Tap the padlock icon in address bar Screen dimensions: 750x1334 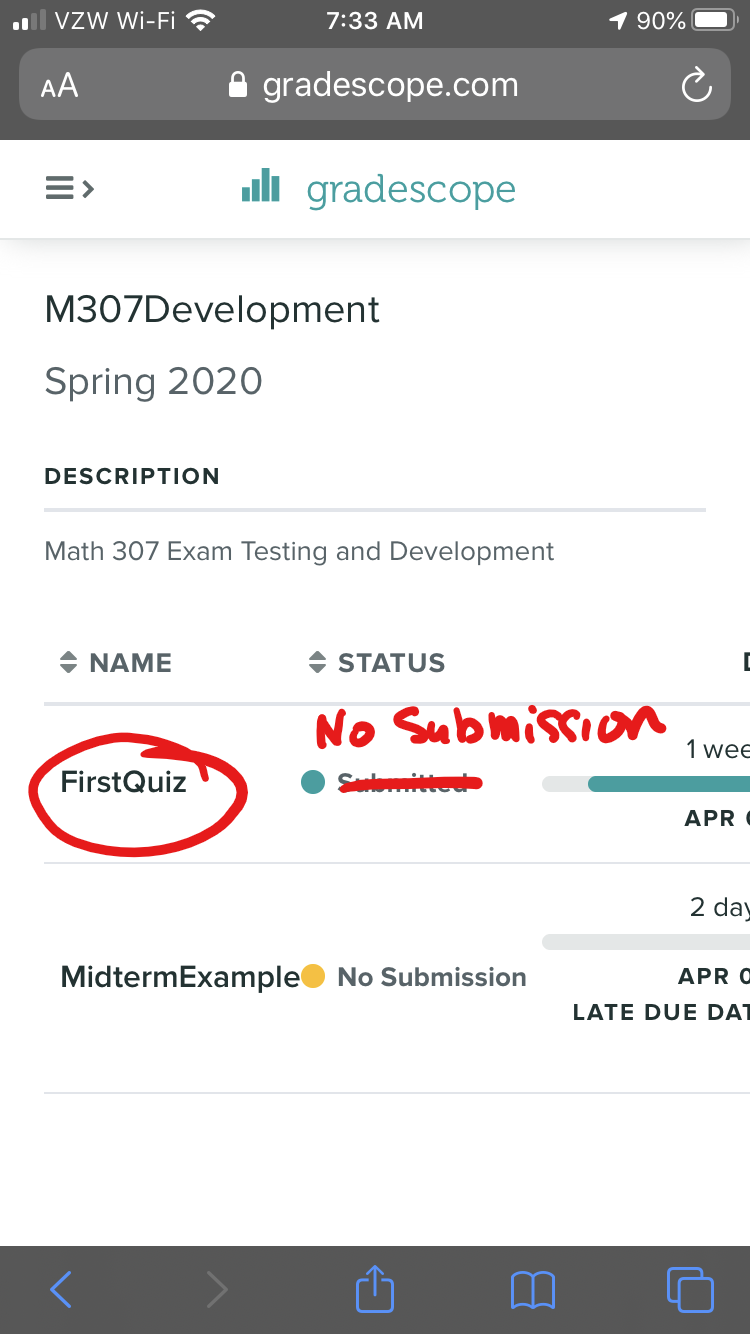(x=238, y=86)
